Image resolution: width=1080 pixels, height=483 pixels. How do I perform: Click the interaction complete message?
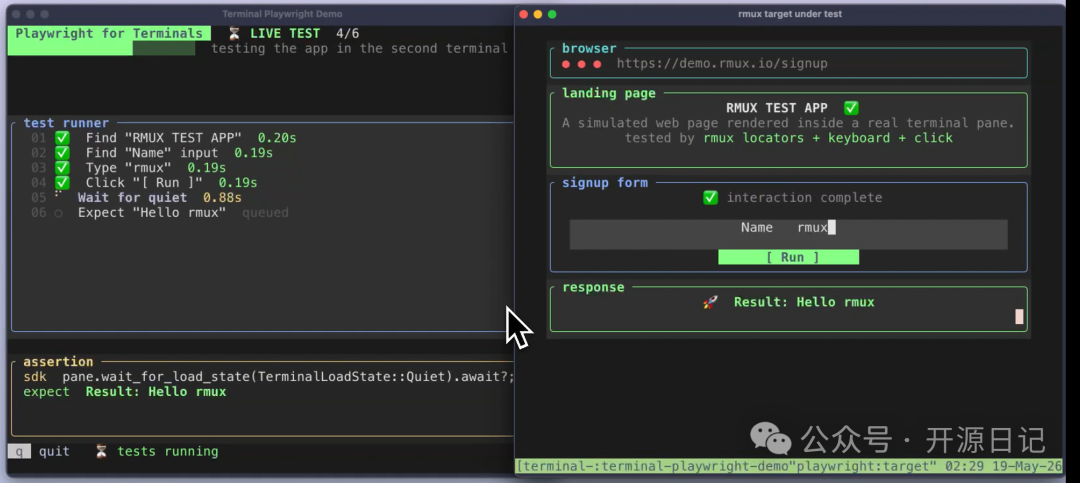pos(804,198)
